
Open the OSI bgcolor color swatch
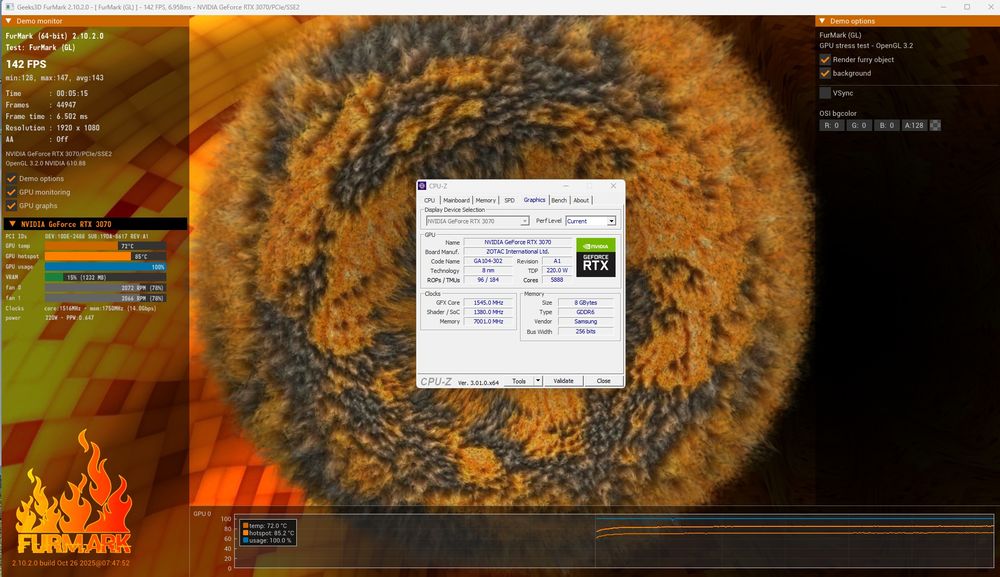tap(935, 126)
